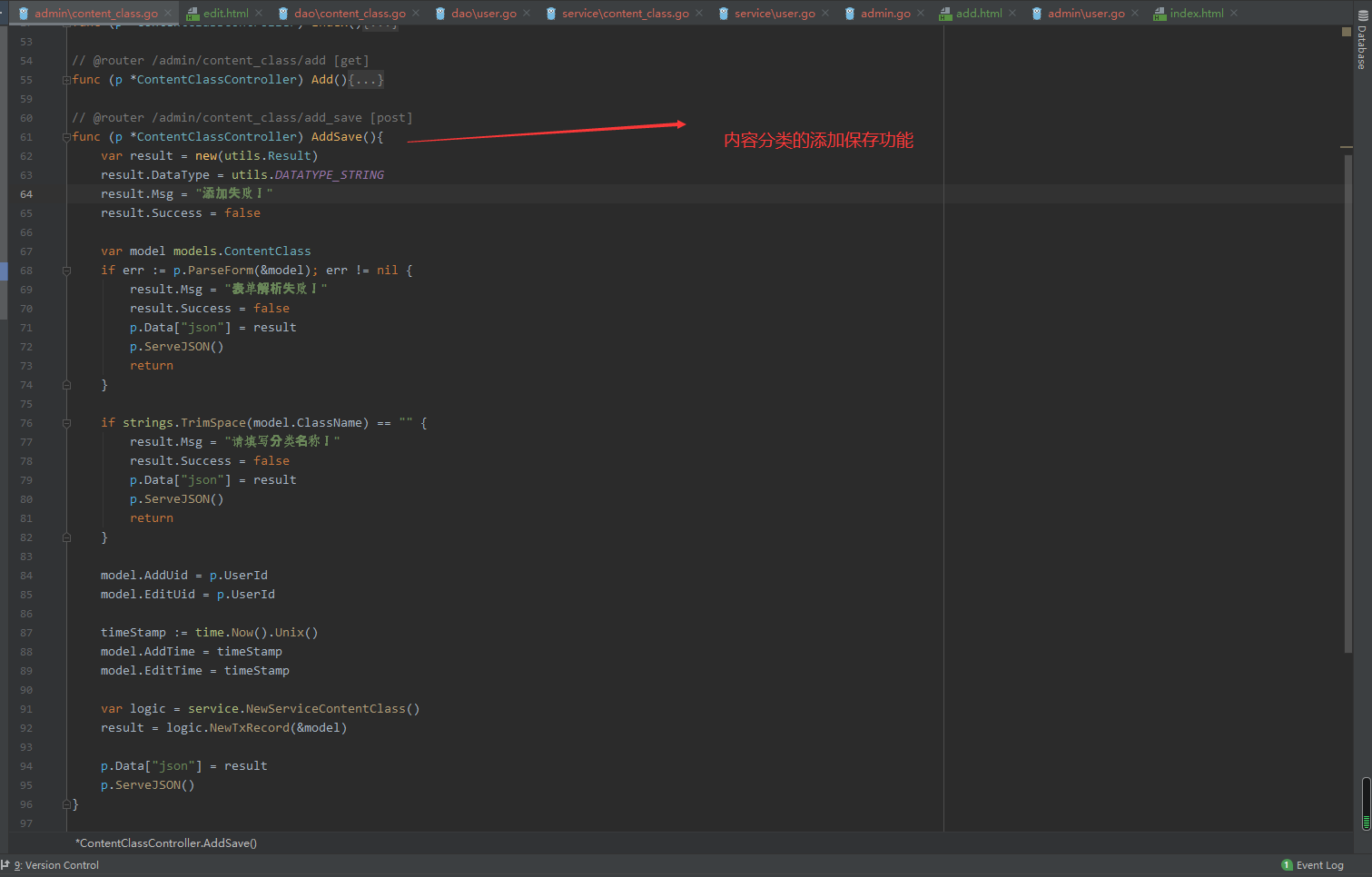
Task: Open the admin\user.go tab
Action: point(1085,14)
